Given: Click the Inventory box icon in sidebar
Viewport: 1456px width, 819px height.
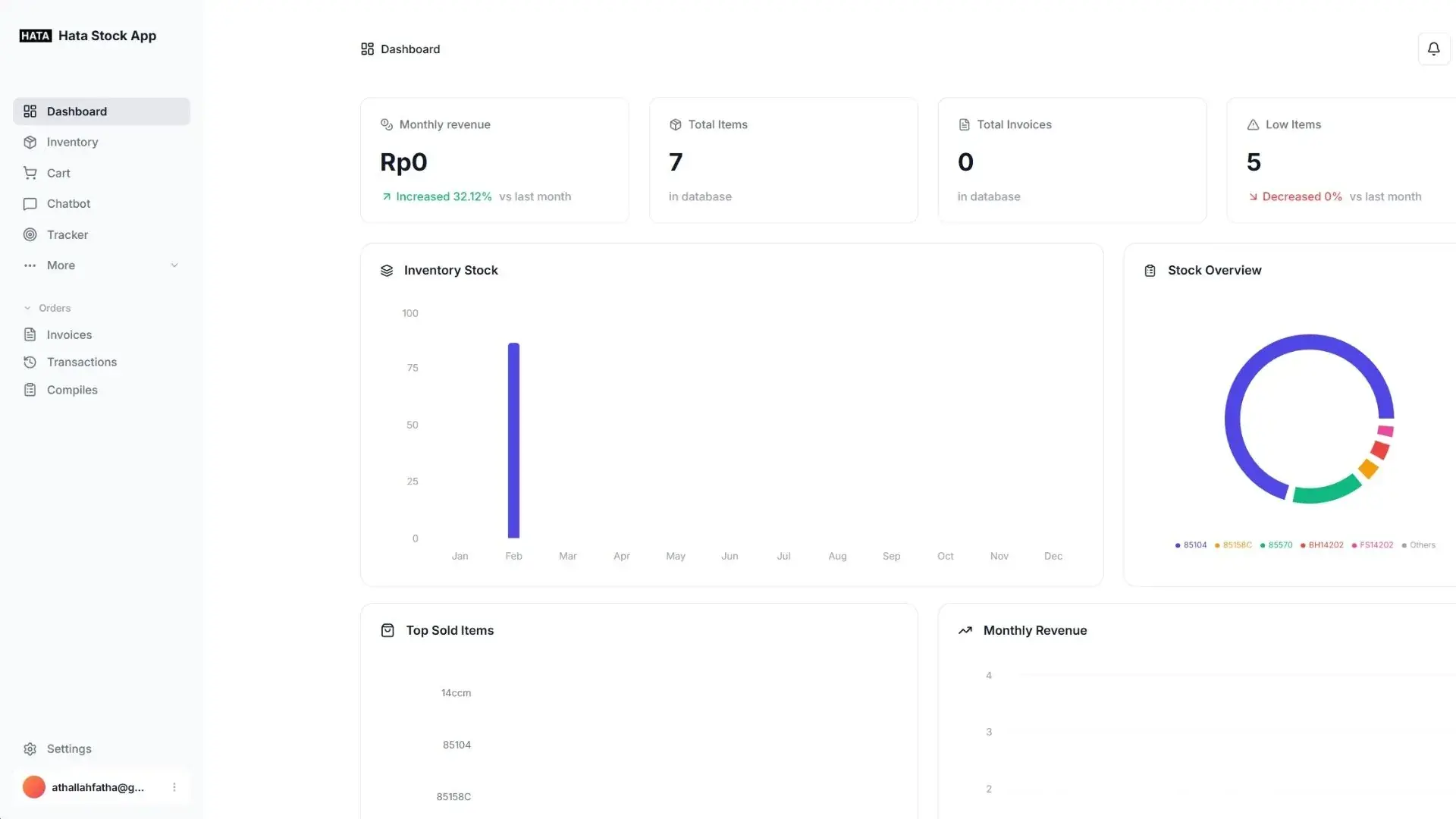Looking at the screenshot, I should pyautogui.click(x=30, y=143).
